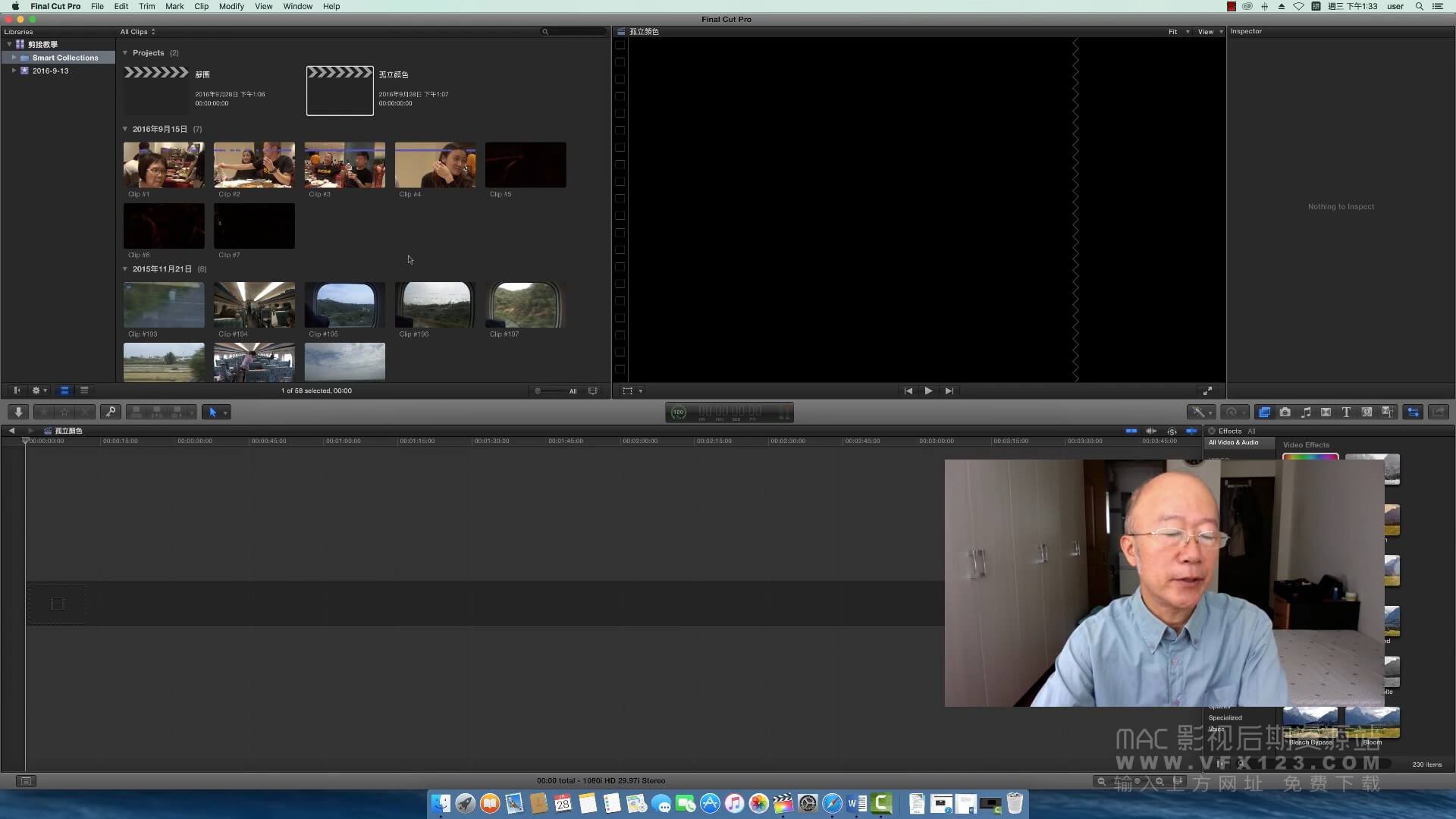Choose the Select arrow tool
The image size is (1456, 819).
(x=213, y=412)
